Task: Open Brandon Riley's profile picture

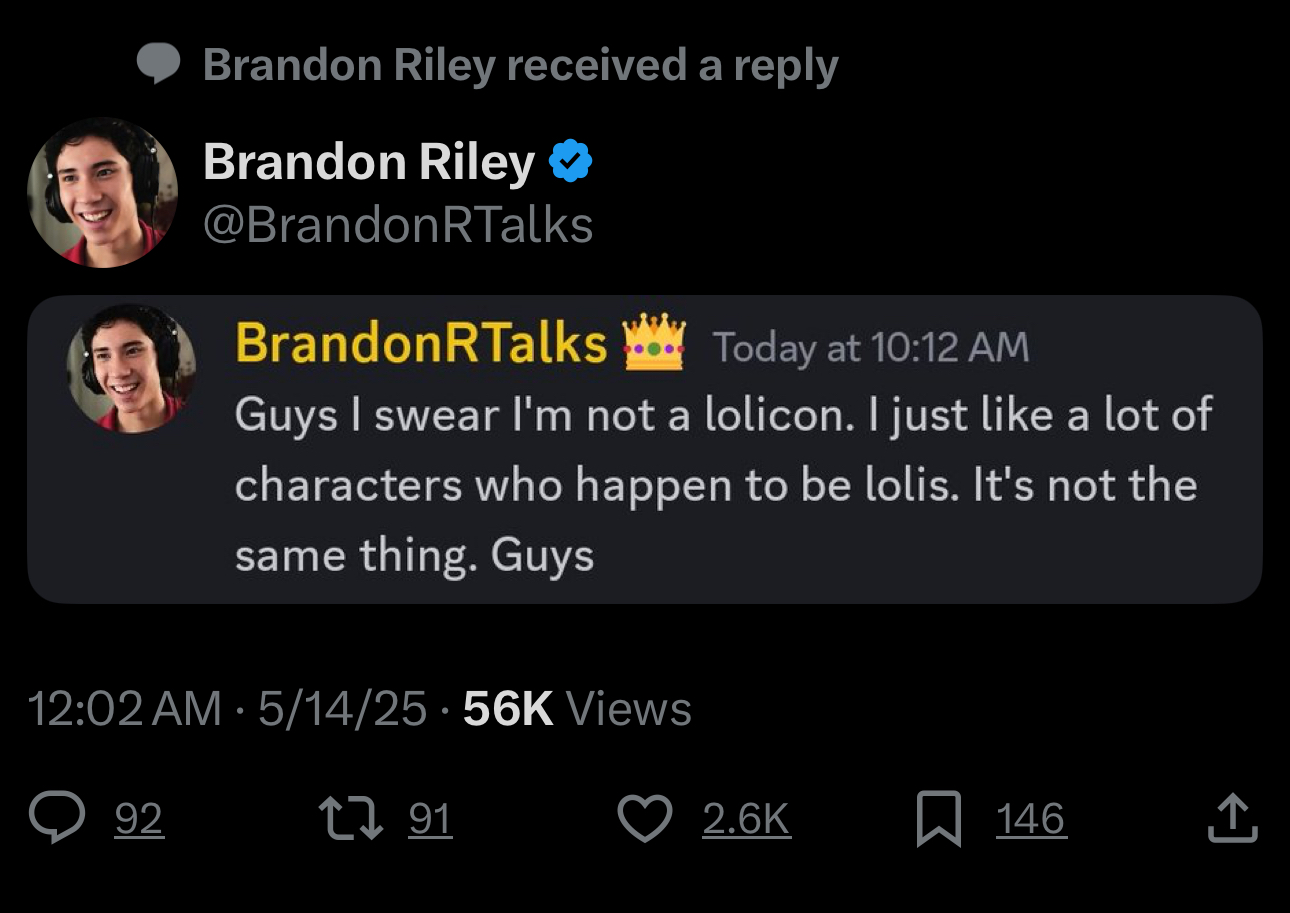Action: point(102,192)
